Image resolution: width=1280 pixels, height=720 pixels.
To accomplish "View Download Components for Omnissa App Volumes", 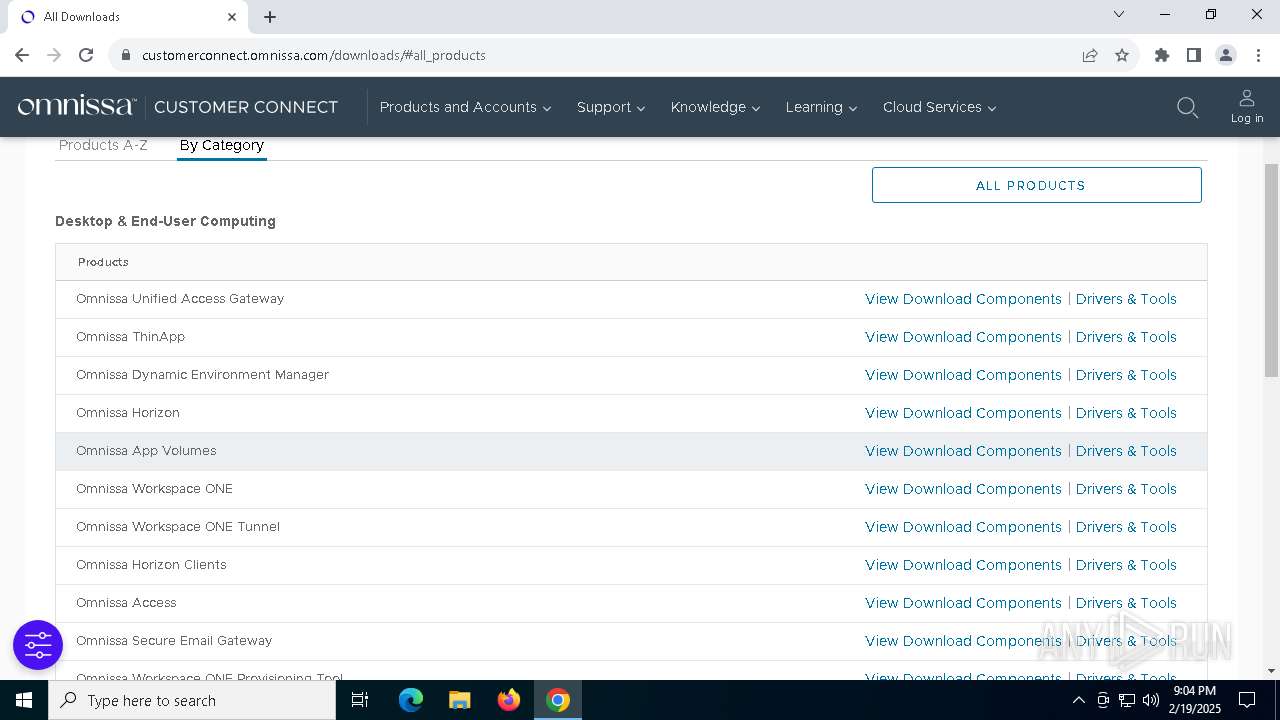I will point(963,451).
